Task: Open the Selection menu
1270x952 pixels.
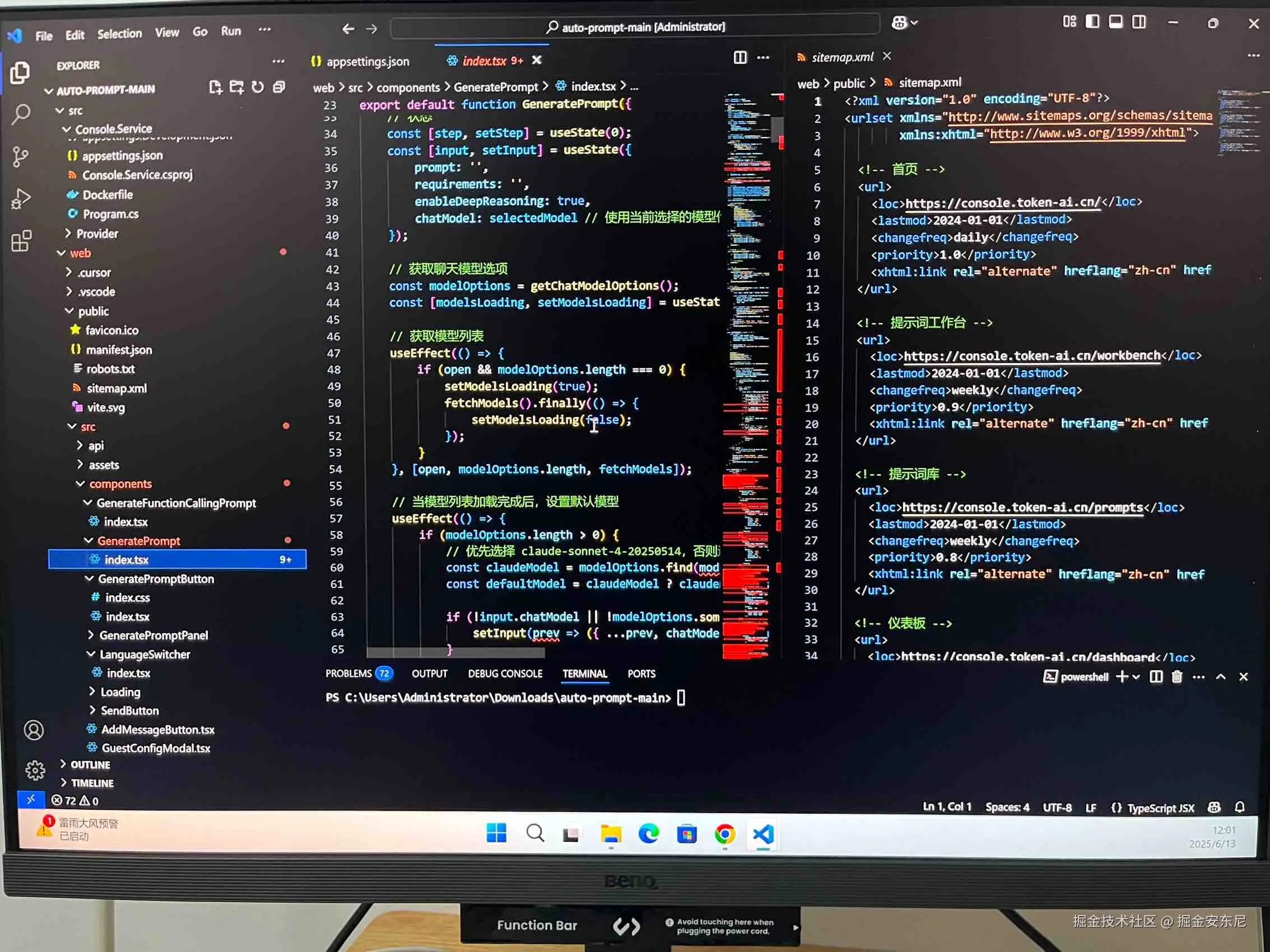Action: (119, 34)
